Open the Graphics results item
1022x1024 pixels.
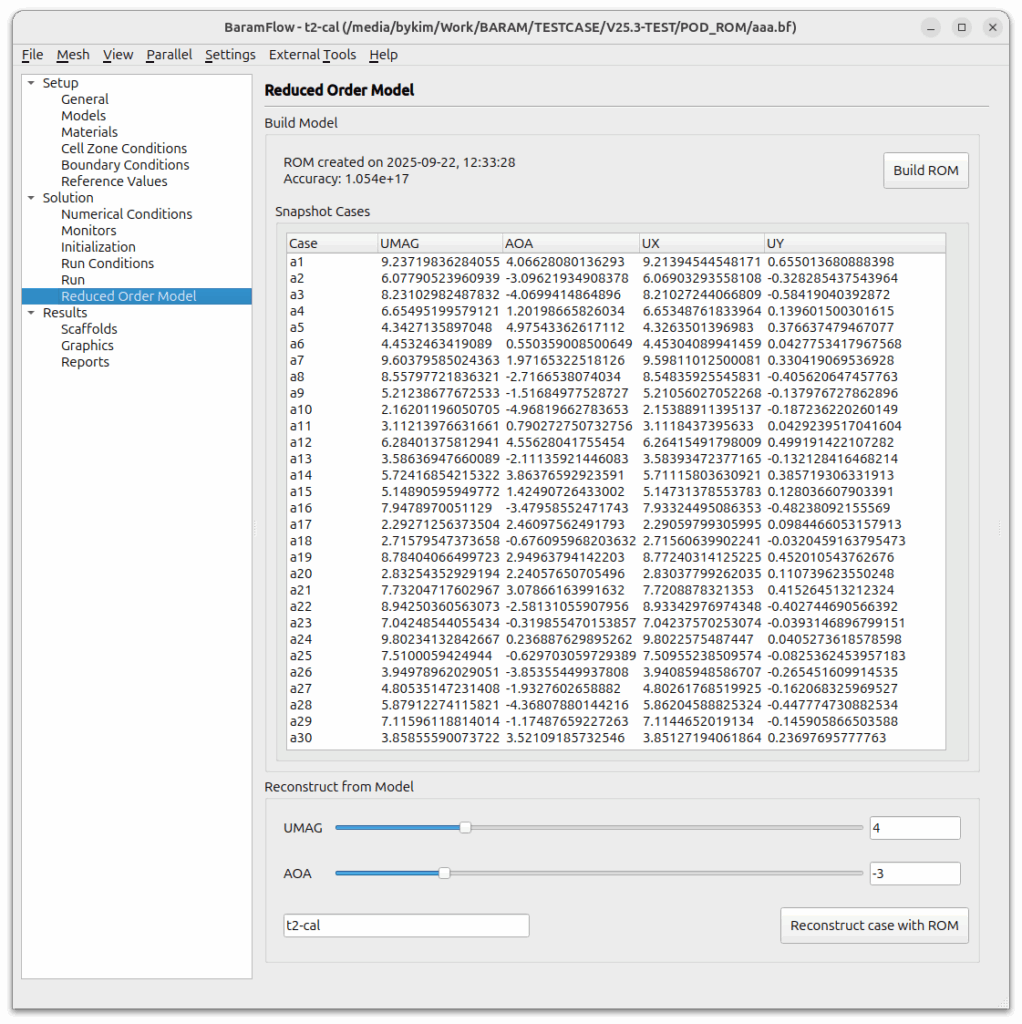pos(87,346)
